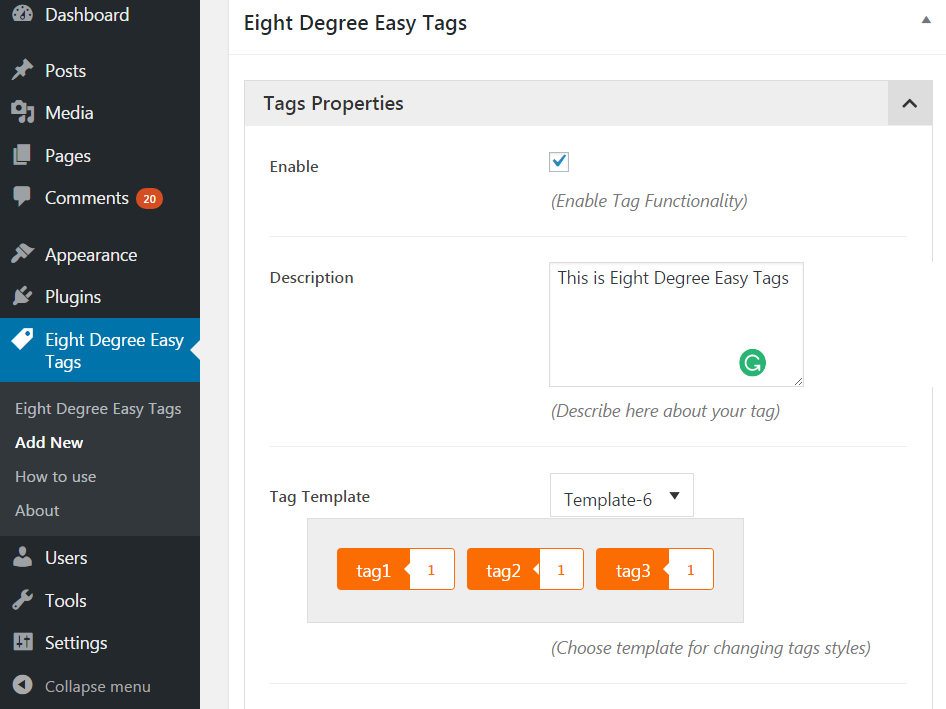Click the Dashboard gauge icon
The image size is (946, 709).
[23, 14]
